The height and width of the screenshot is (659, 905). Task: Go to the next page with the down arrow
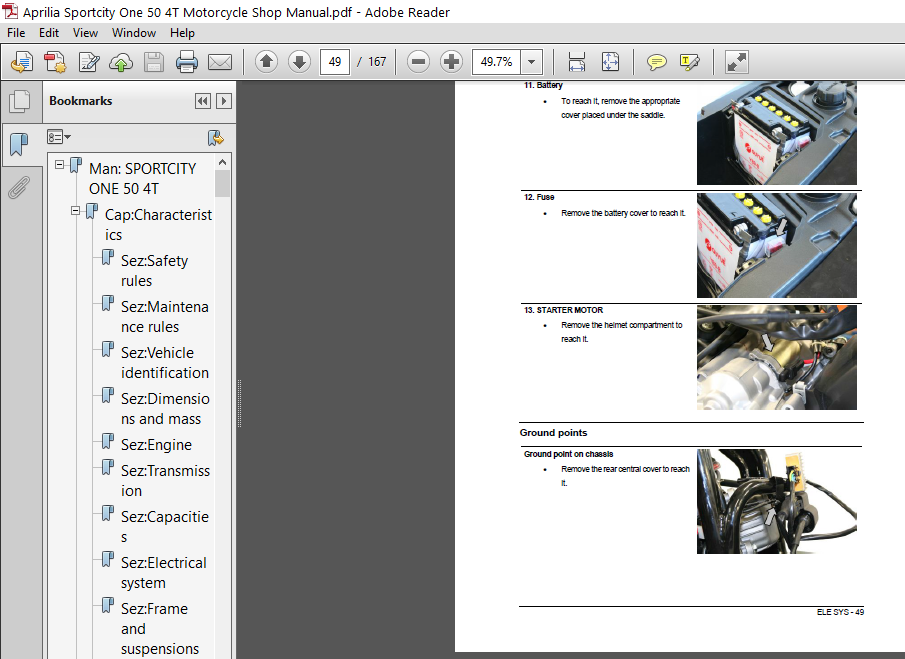(300, 61)
